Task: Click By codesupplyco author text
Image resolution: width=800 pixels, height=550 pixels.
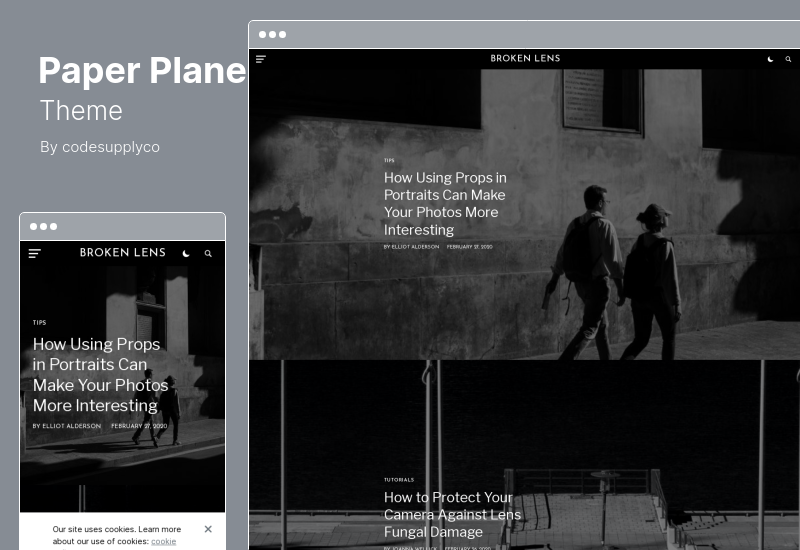Action: pos(100,147)
